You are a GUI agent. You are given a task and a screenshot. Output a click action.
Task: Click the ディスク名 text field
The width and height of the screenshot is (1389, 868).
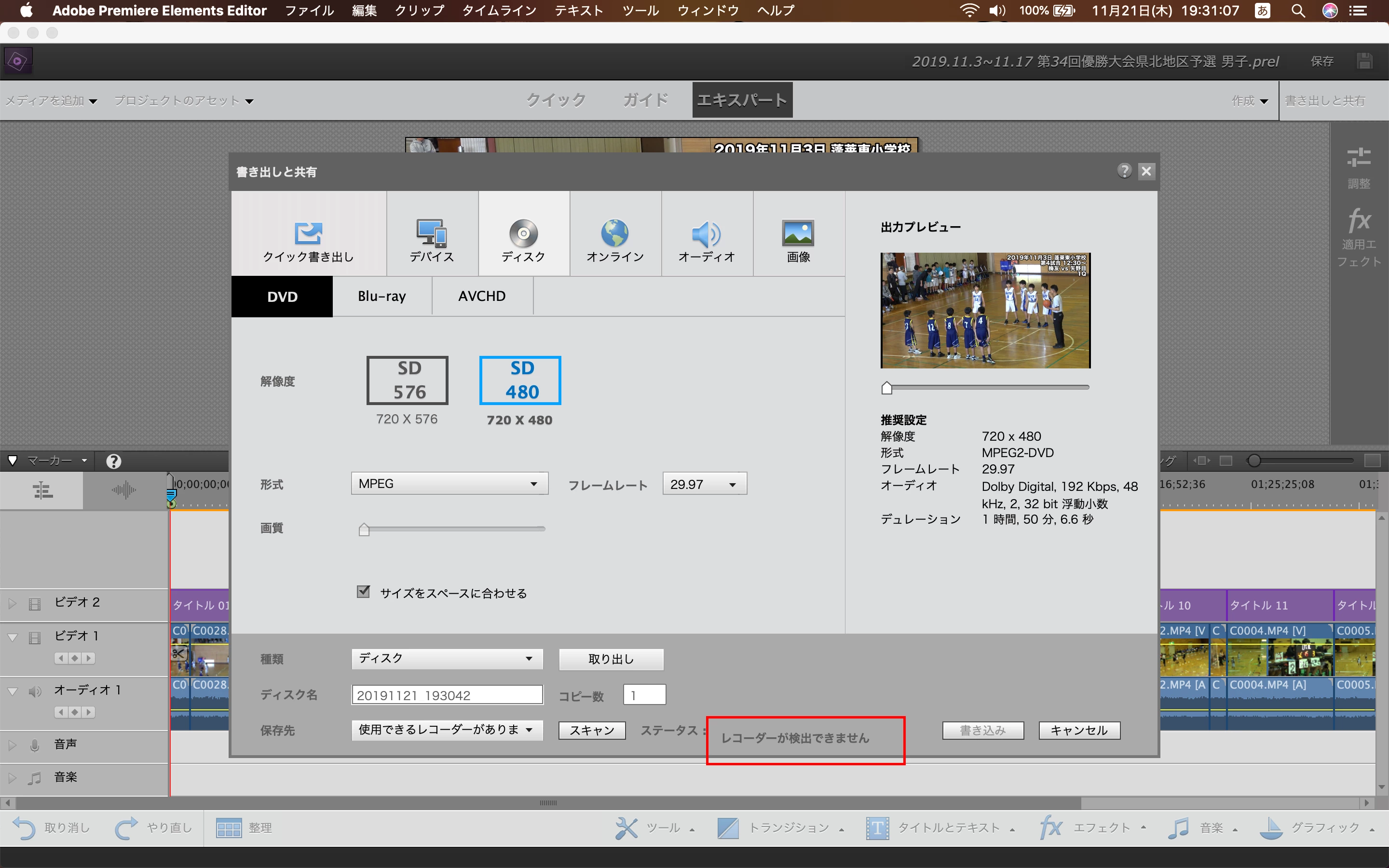(x=447, y=695)
